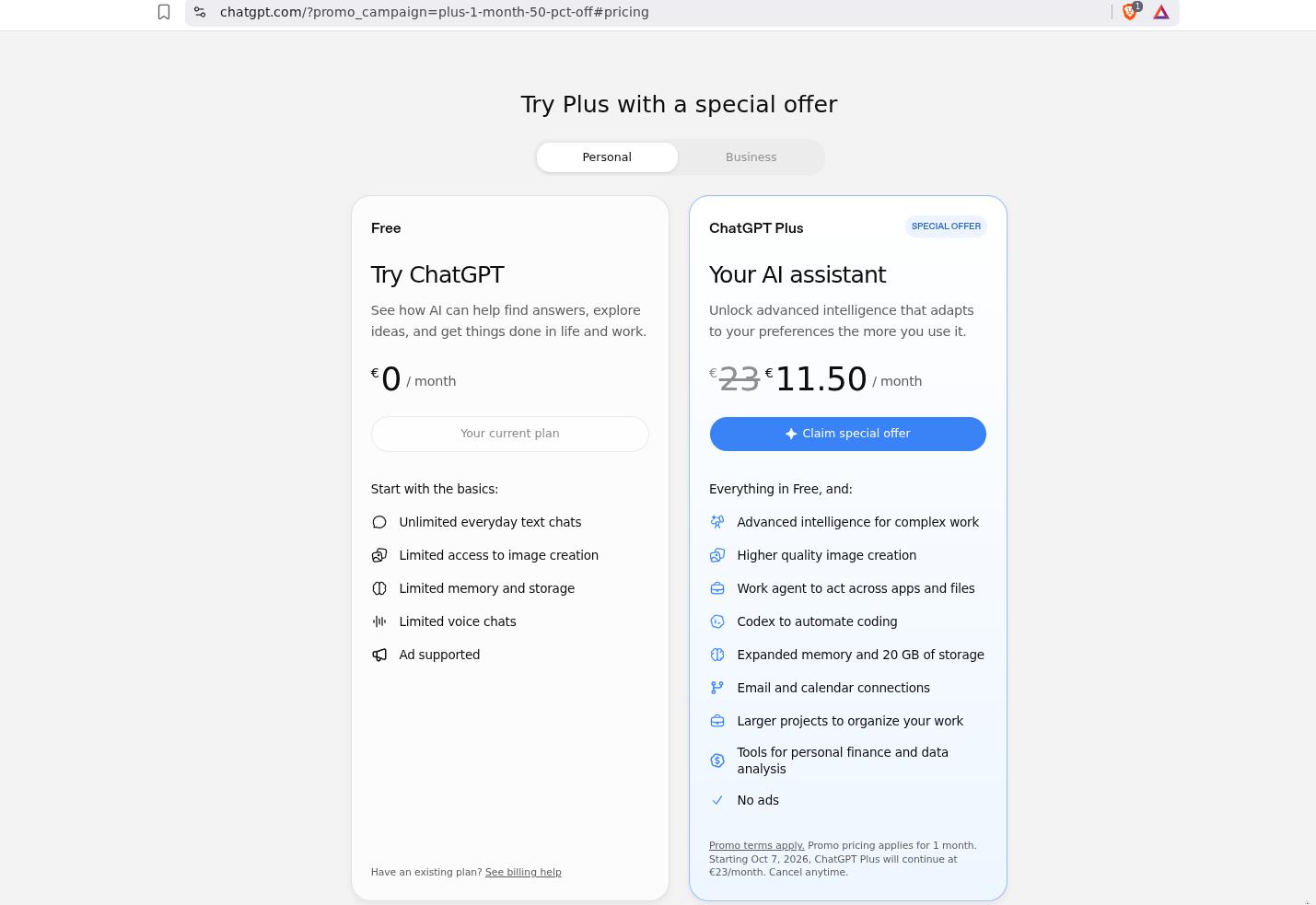Click the Your current plan button
Screen dimensions: 1316x905
pyautogui.click(x=510, y=434)
